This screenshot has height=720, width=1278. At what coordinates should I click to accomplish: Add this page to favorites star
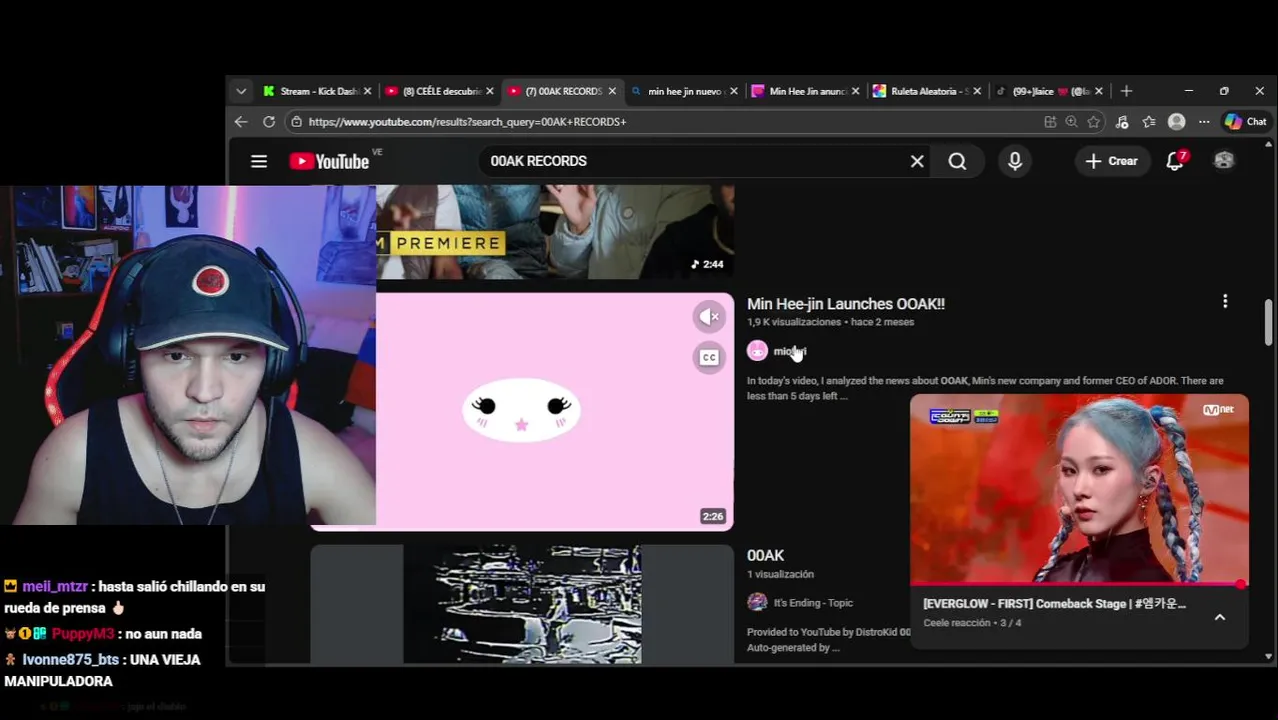click(1094, 121)
